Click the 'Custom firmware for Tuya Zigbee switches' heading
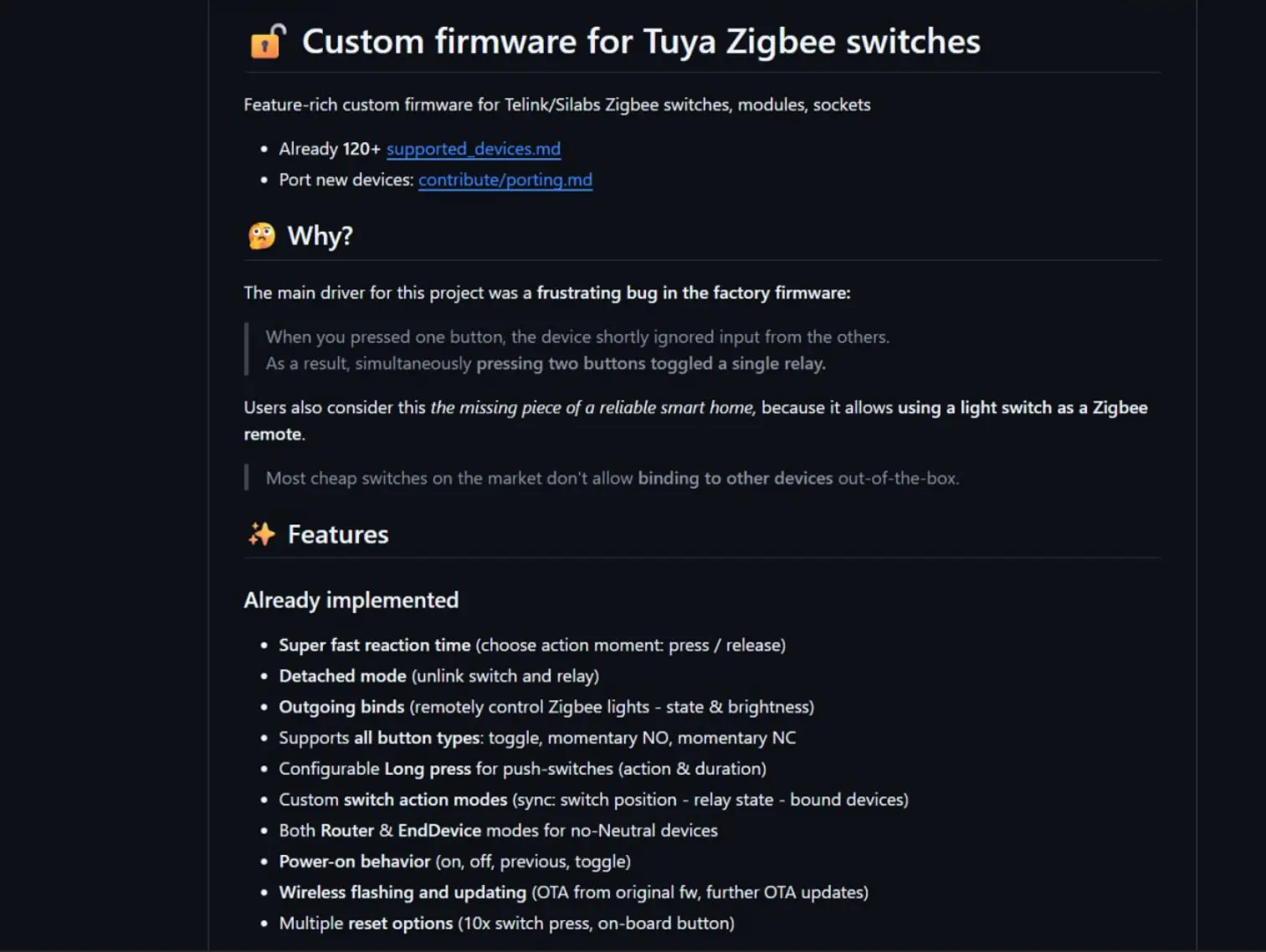 (x=641, y=41)
